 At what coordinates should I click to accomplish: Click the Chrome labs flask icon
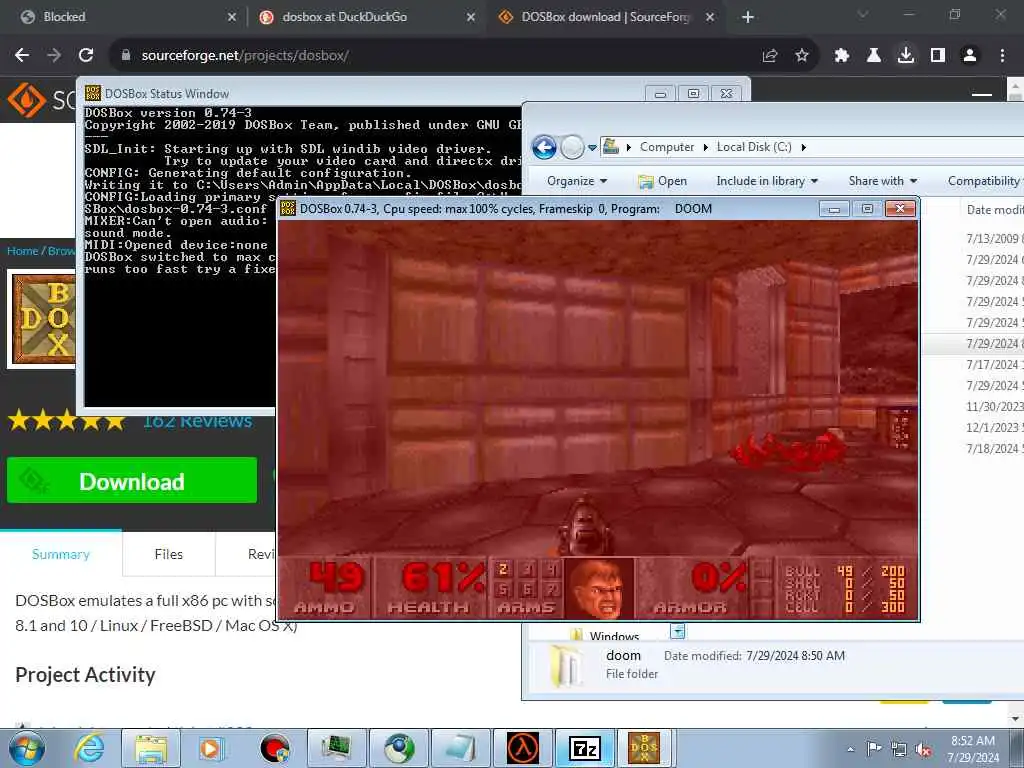874,56
